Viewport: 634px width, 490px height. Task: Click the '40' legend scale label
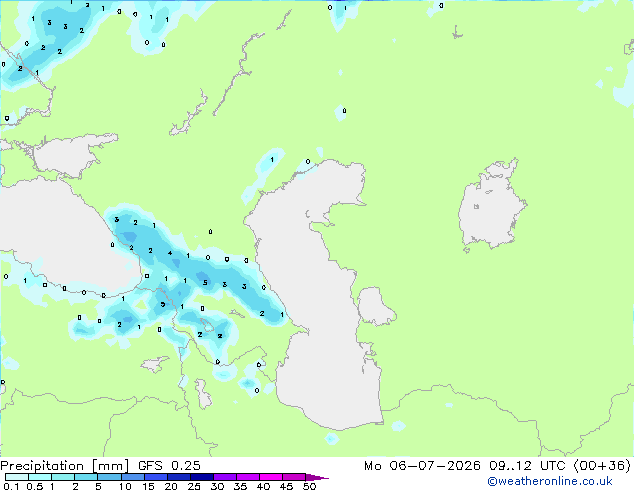pos(264,486)
